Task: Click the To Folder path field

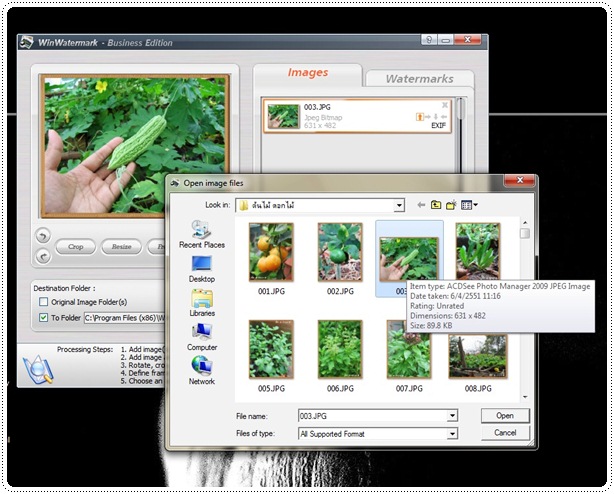Action: (125, 317)
